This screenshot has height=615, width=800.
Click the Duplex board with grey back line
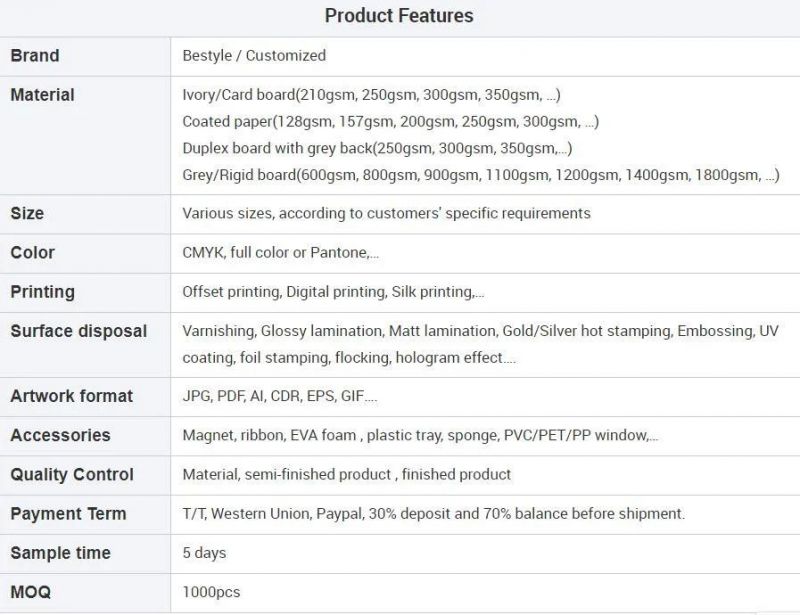click(x=378, y=148)
